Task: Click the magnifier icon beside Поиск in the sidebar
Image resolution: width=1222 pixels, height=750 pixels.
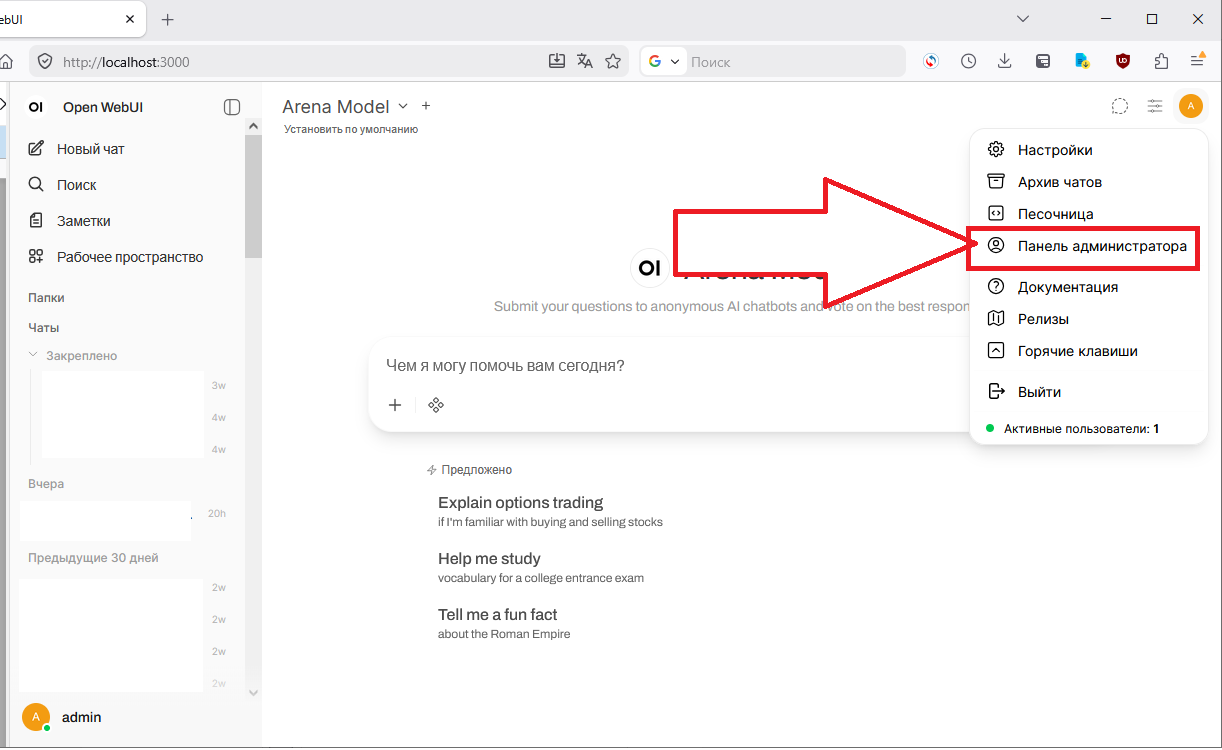Action: pyautogui.click(x=36, y=185)
